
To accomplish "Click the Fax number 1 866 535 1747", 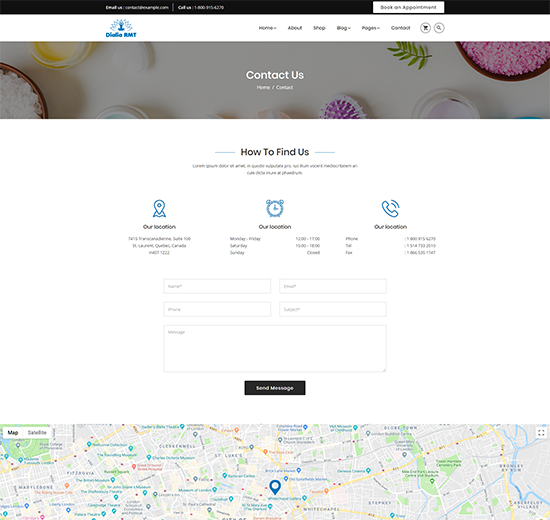I will pyautogui.click(x=421, y=253).
